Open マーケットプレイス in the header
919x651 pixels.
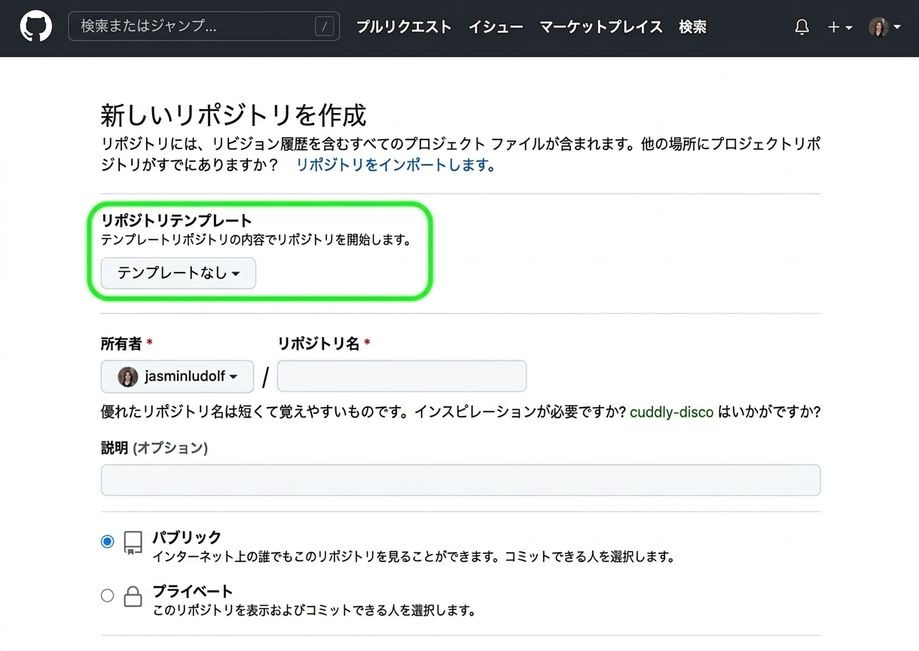(x=601, y=27)
